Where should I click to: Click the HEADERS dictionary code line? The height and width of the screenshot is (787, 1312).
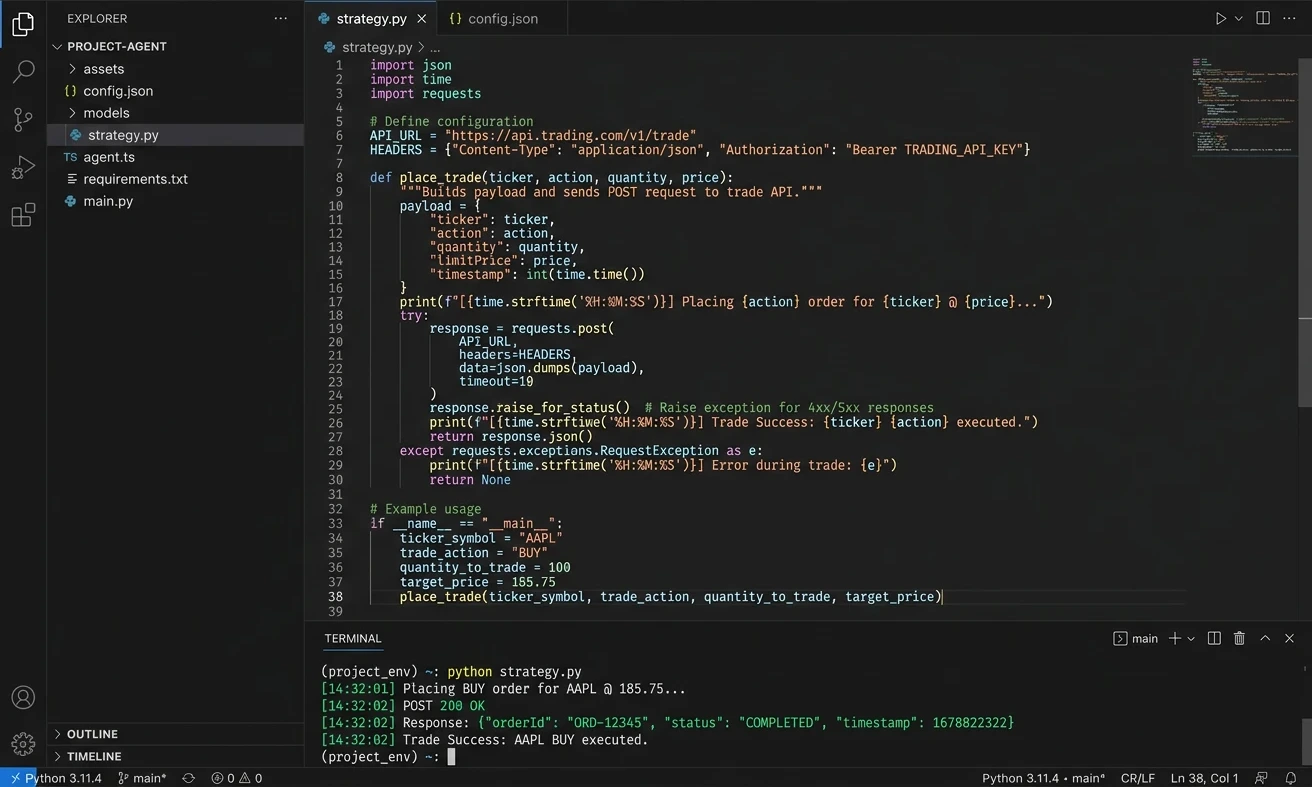pyautogui.click(x=700, y=150)
